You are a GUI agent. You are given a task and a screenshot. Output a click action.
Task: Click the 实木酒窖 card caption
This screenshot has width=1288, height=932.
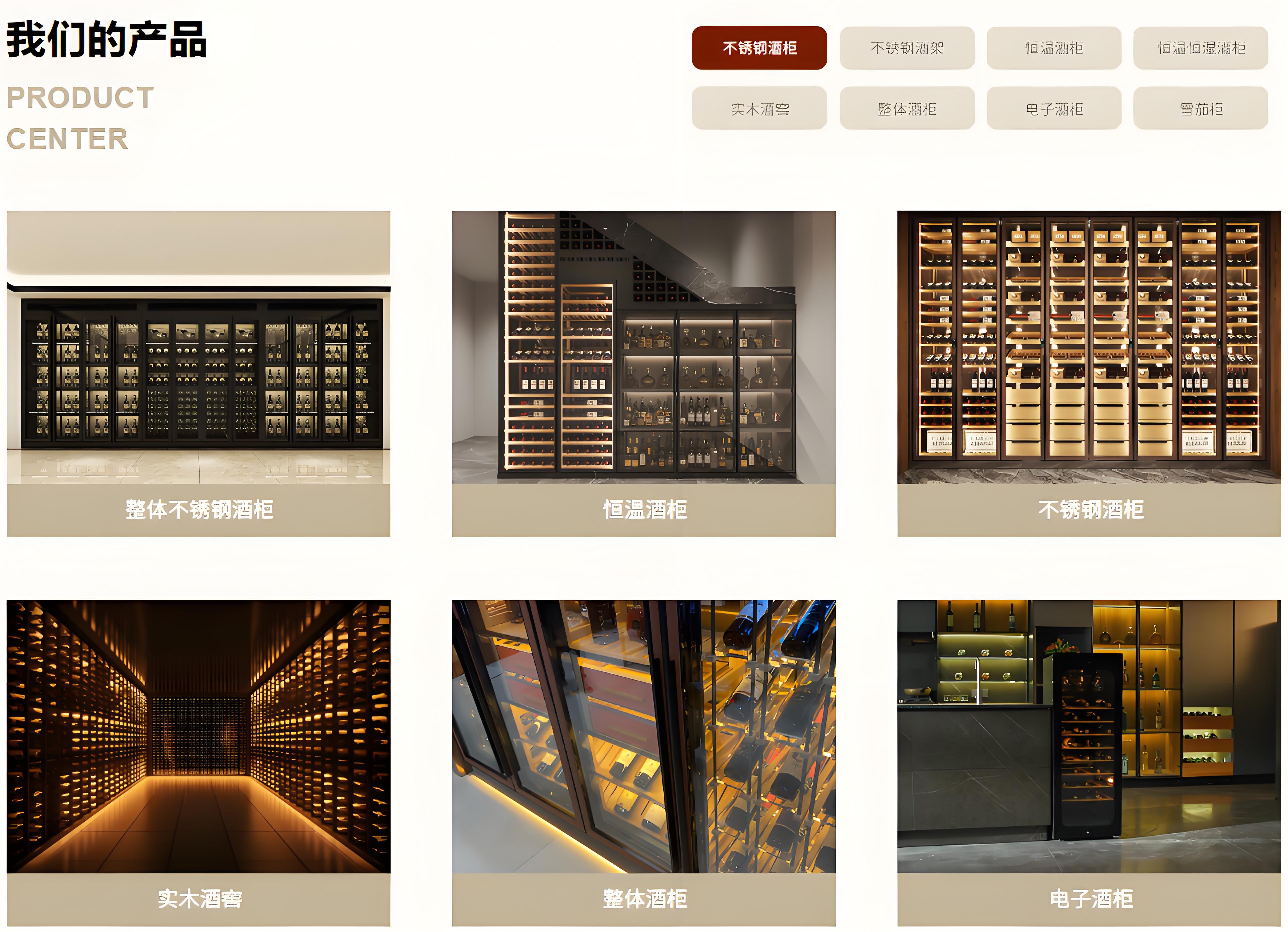click(x=198, y=899)
